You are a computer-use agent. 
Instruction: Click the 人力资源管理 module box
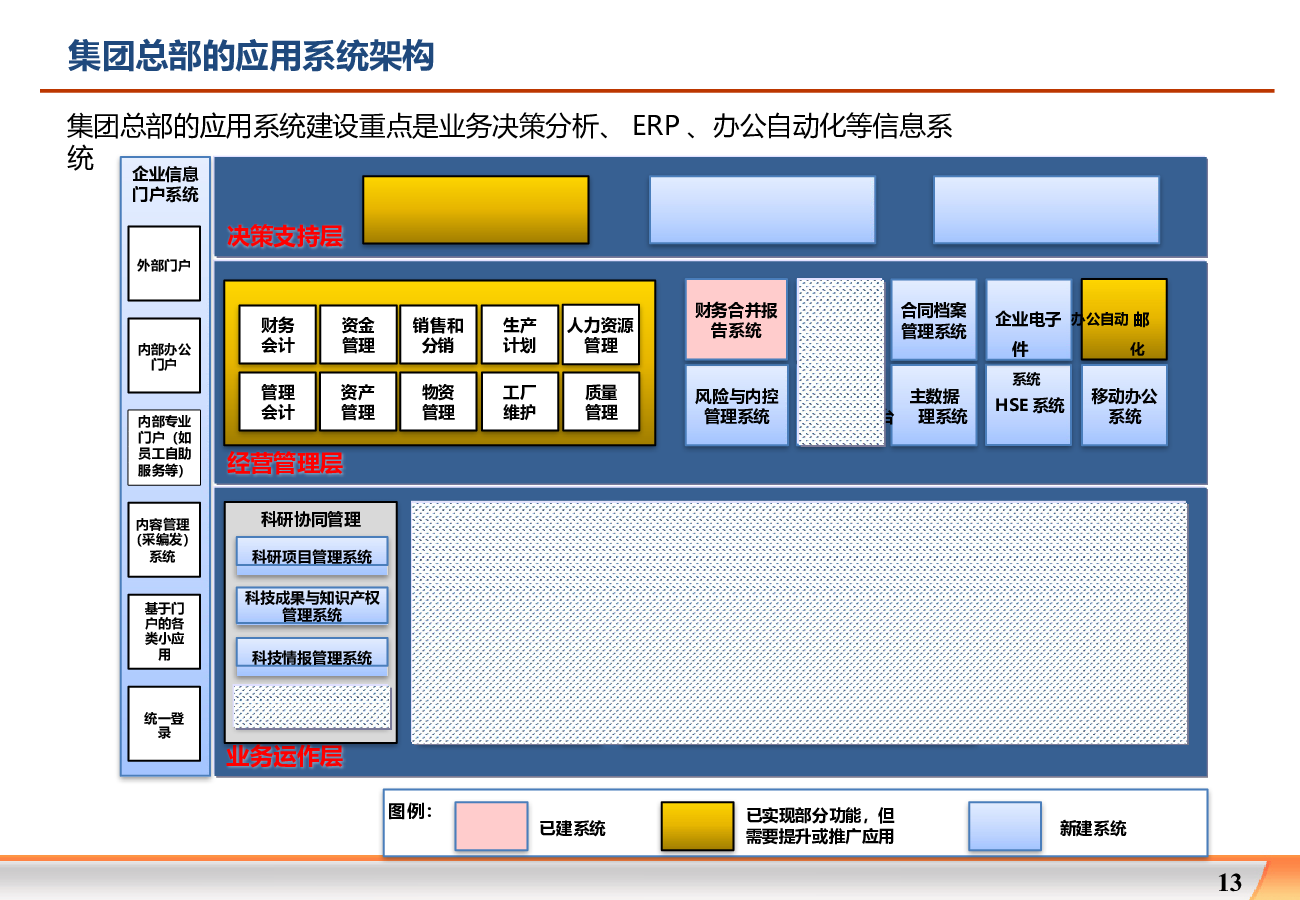601,335
